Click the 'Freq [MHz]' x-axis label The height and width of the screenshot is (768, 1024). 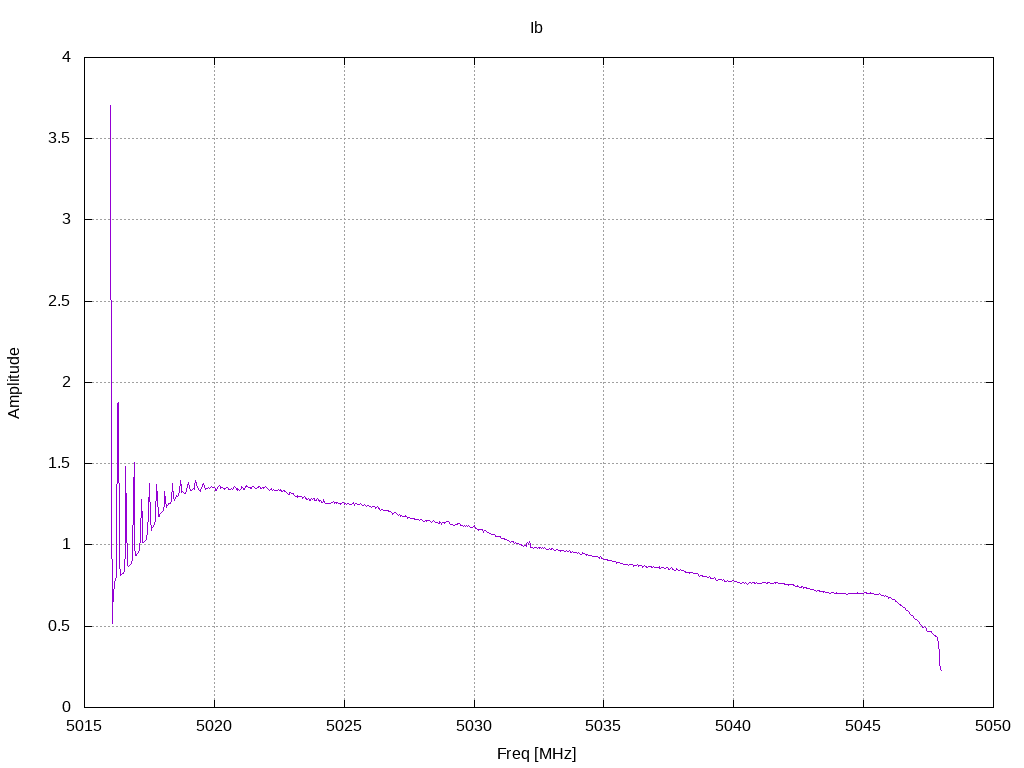tap(536, 754)
